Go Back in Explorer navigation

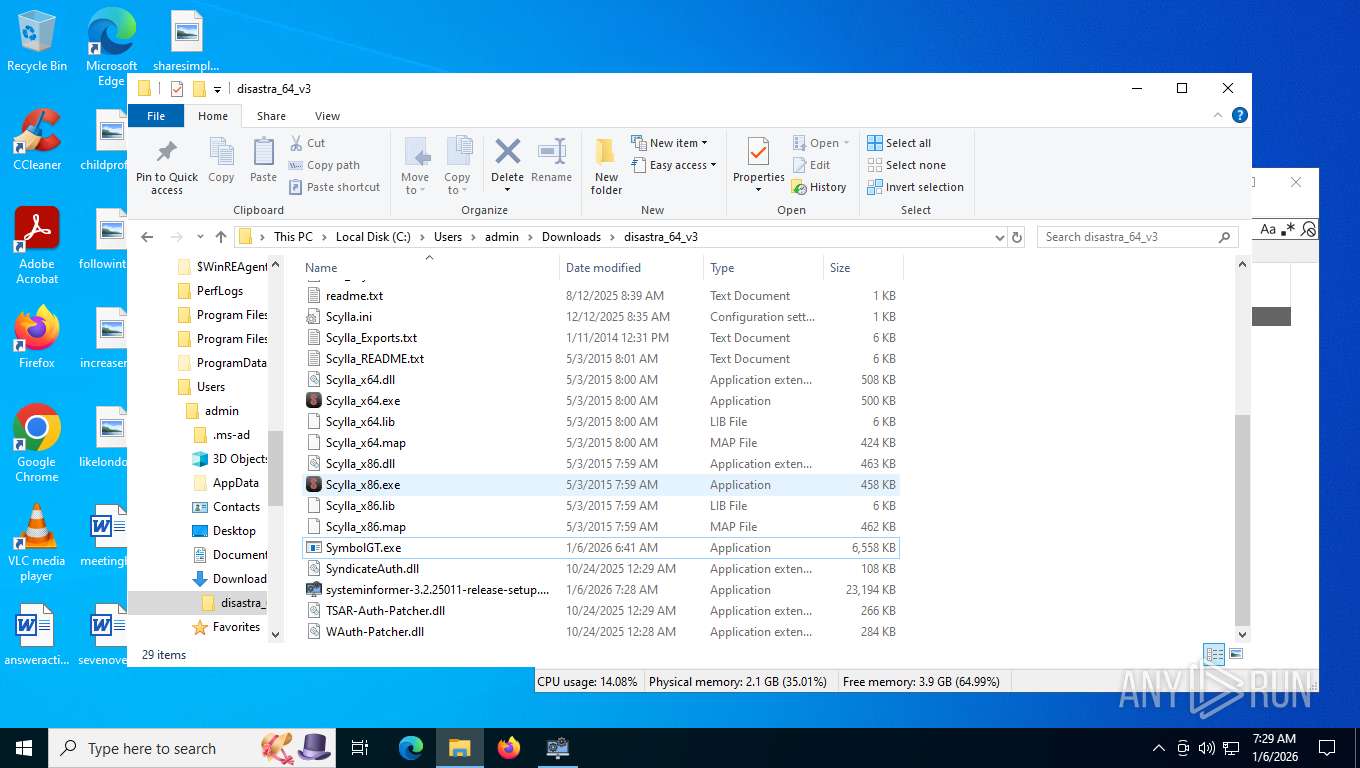[147, 237]
